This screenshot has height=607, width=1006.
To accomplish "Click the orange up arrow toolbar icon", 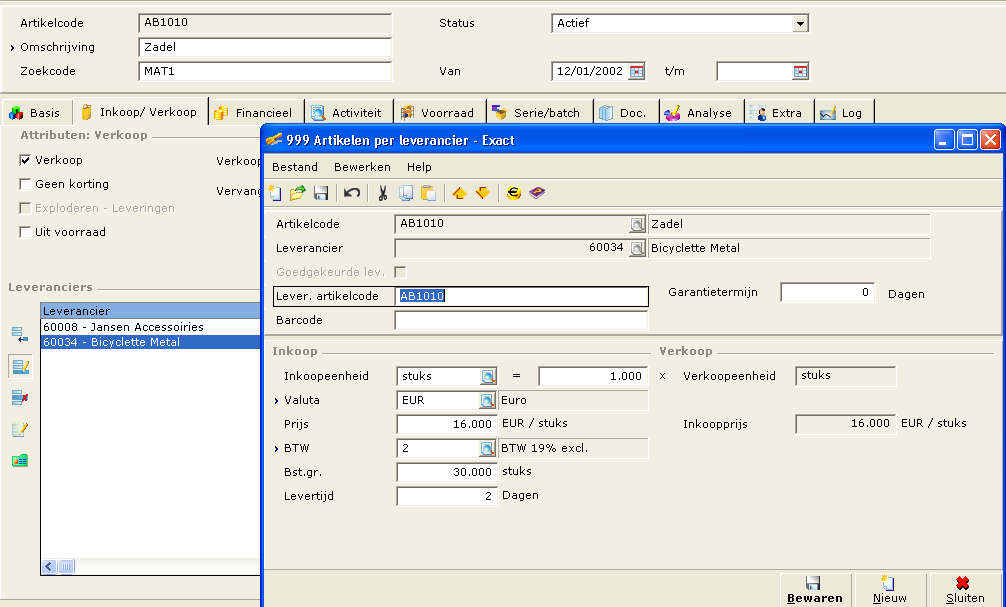I will [459, 192].
